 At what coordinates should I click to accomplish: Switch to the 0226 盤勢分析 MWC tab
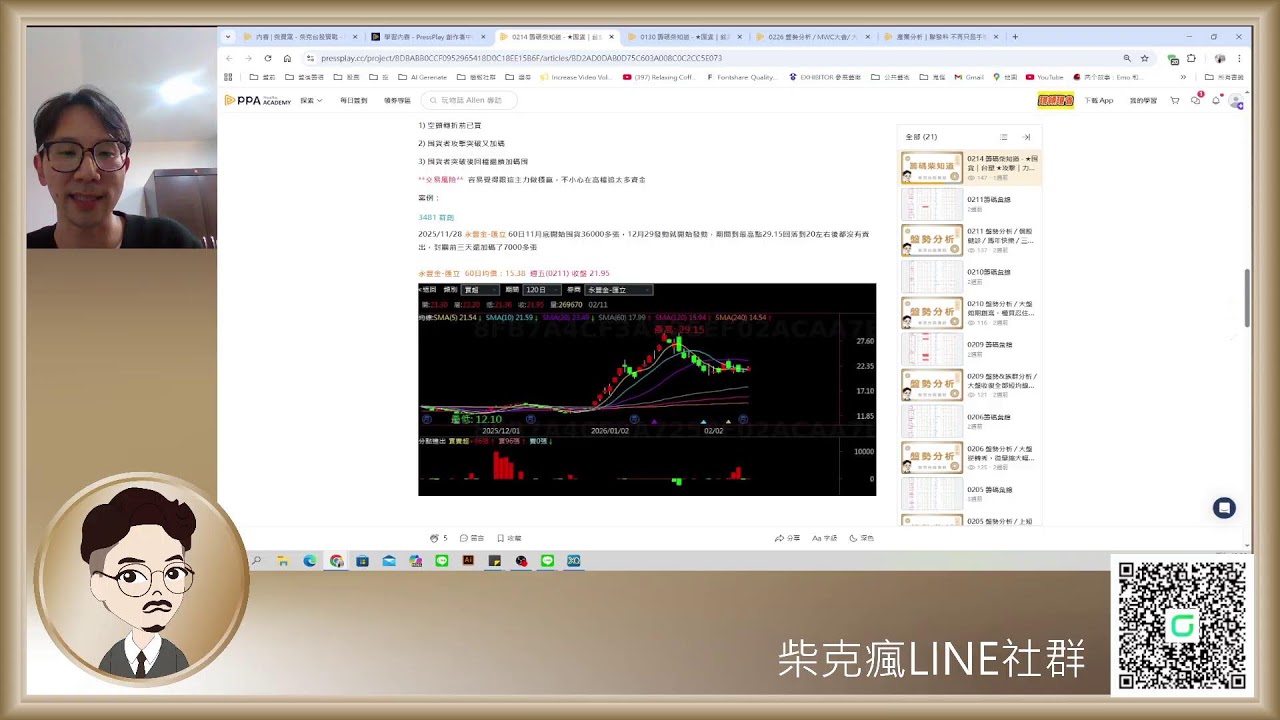(813, 37)
